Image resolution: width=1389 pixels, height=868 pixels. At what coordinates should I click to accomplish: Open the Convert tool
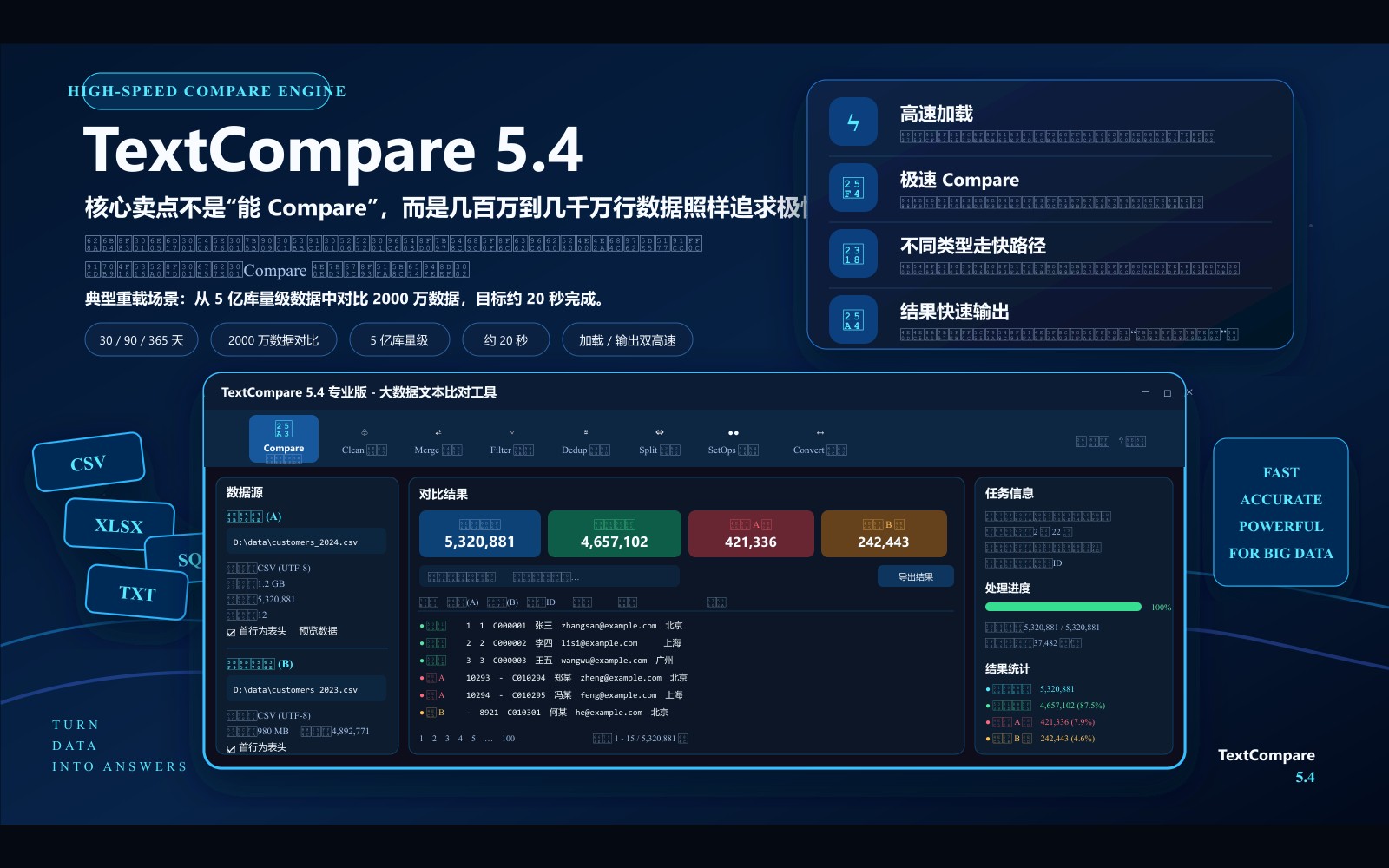pos(820,442)
